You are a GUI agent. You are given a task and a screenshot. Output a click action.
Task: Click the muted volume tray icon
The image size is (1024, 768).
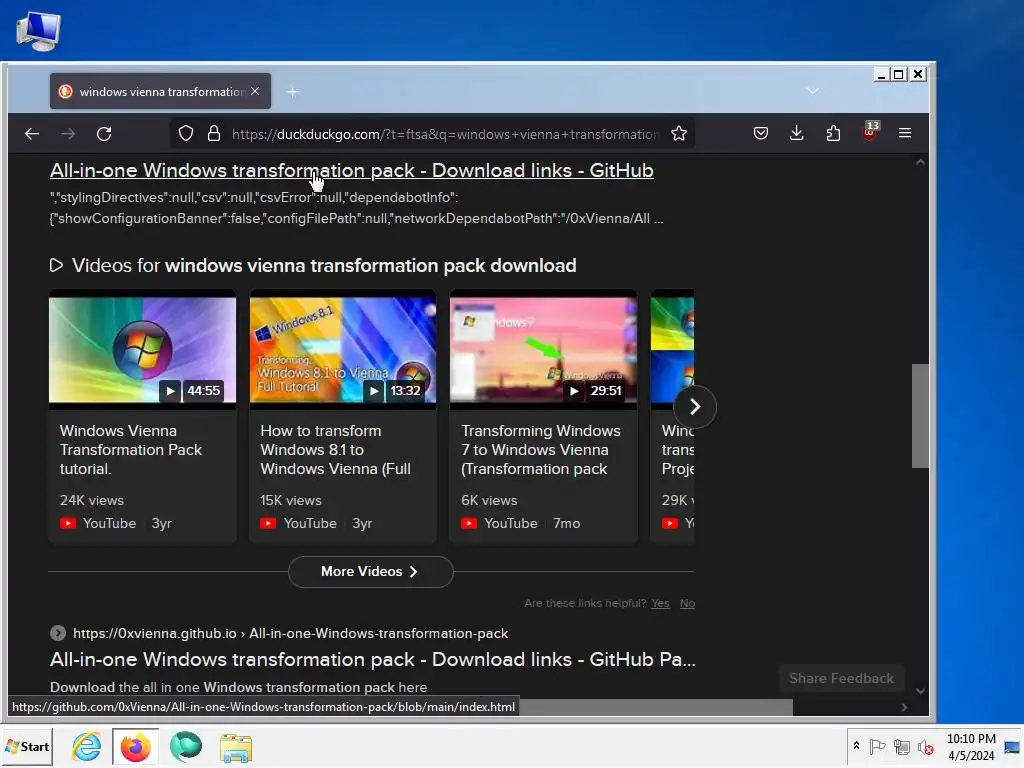coord(925,746)
